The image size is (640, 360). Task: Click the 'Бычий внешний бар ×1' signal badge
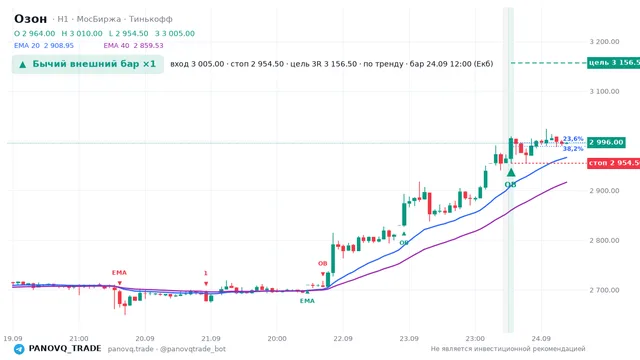click(88, 64)
